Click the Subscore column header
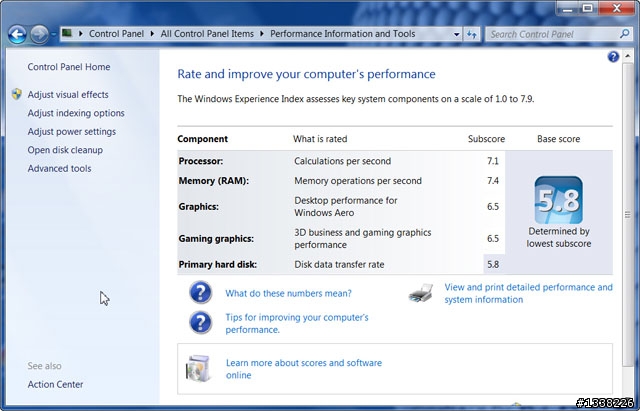The width and height of the screenshot is (640, 411). [x=486, y=139]
